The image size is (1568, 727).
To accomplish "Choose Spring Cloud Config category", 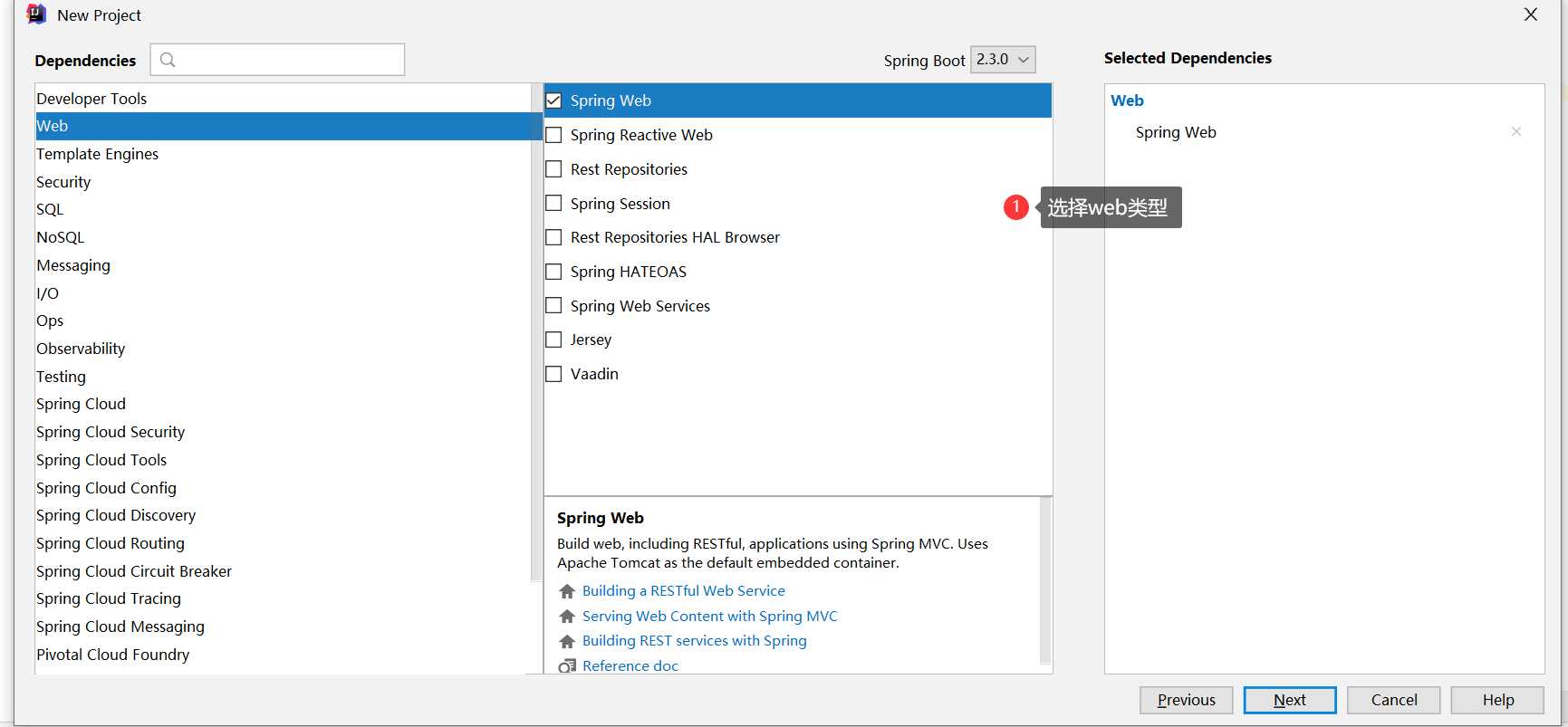I will pos(283,488).
